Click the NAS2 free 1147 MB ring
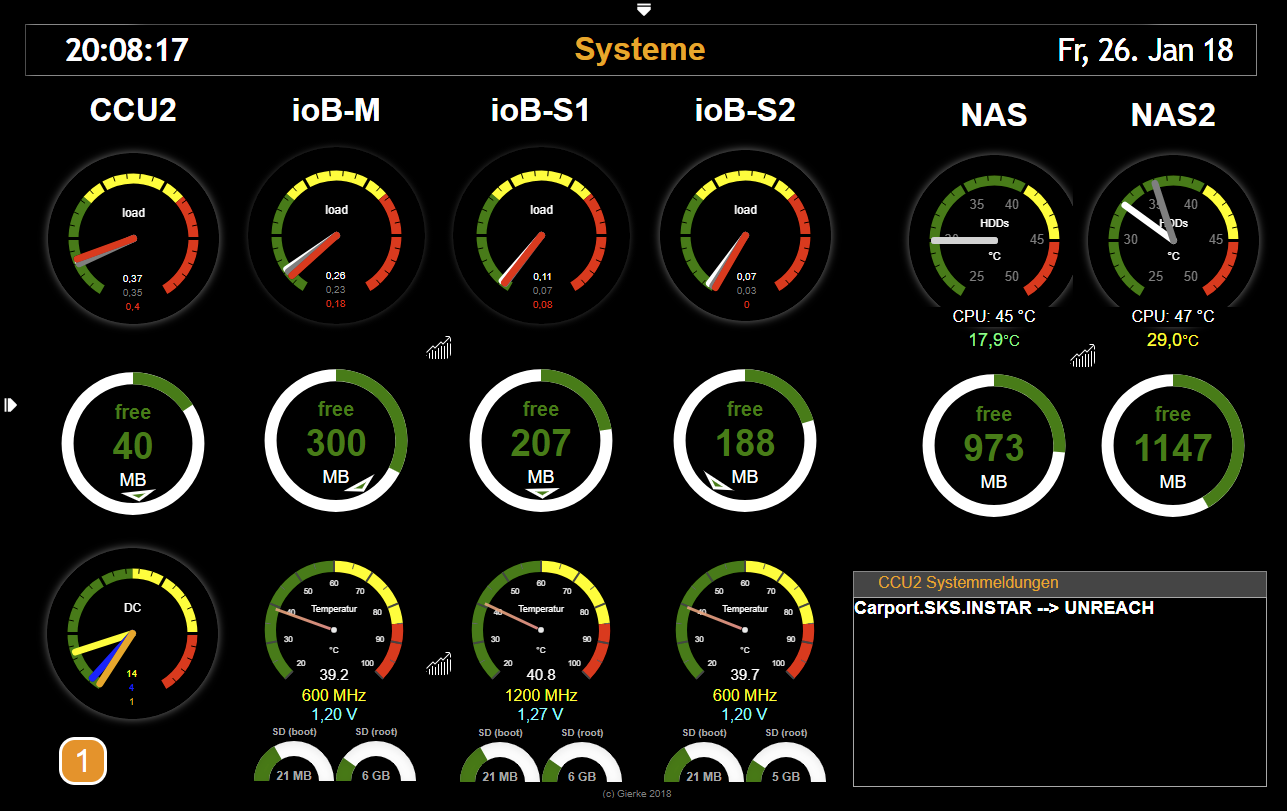Image resolution: width=1287 pixels, height=811 pixels. (x=1173, y=446)
